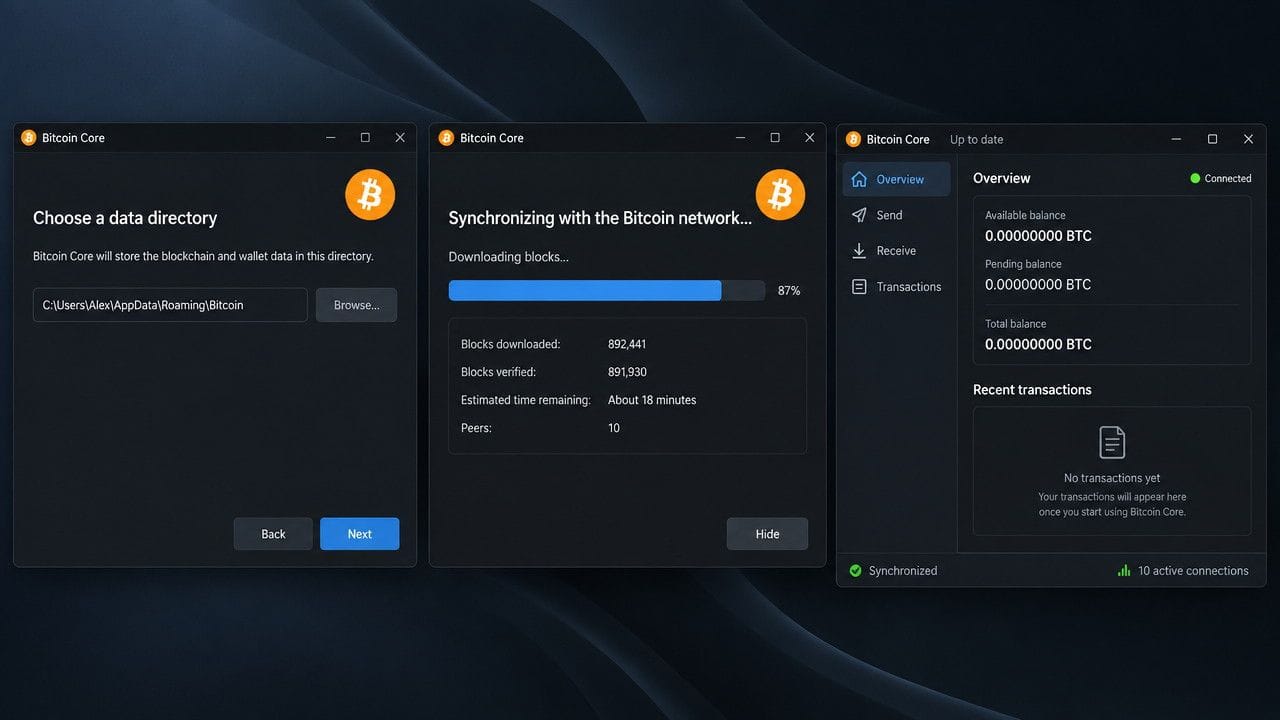Click the "No transactions yet" message
1280x720 pixels.
(x=1112, y=478)
